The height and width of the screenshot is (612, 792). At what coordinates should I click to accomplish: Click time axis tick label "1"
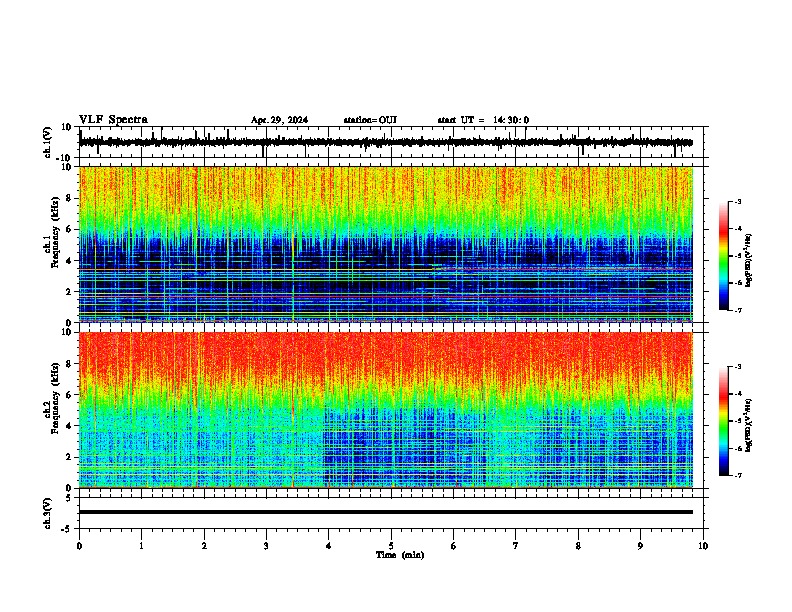tap(141, 546)
